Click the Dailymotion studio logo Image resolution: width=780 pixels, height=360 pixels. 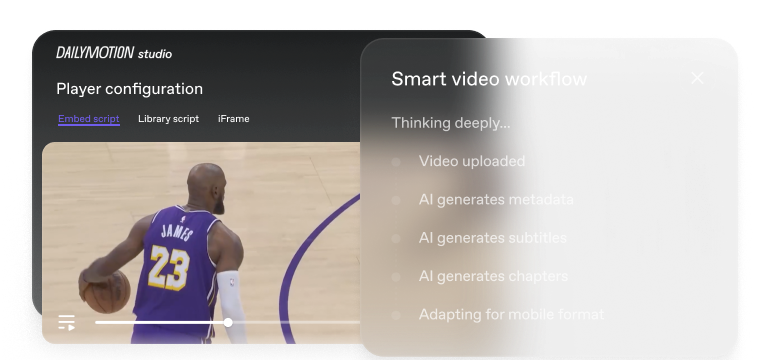point(114,53)
